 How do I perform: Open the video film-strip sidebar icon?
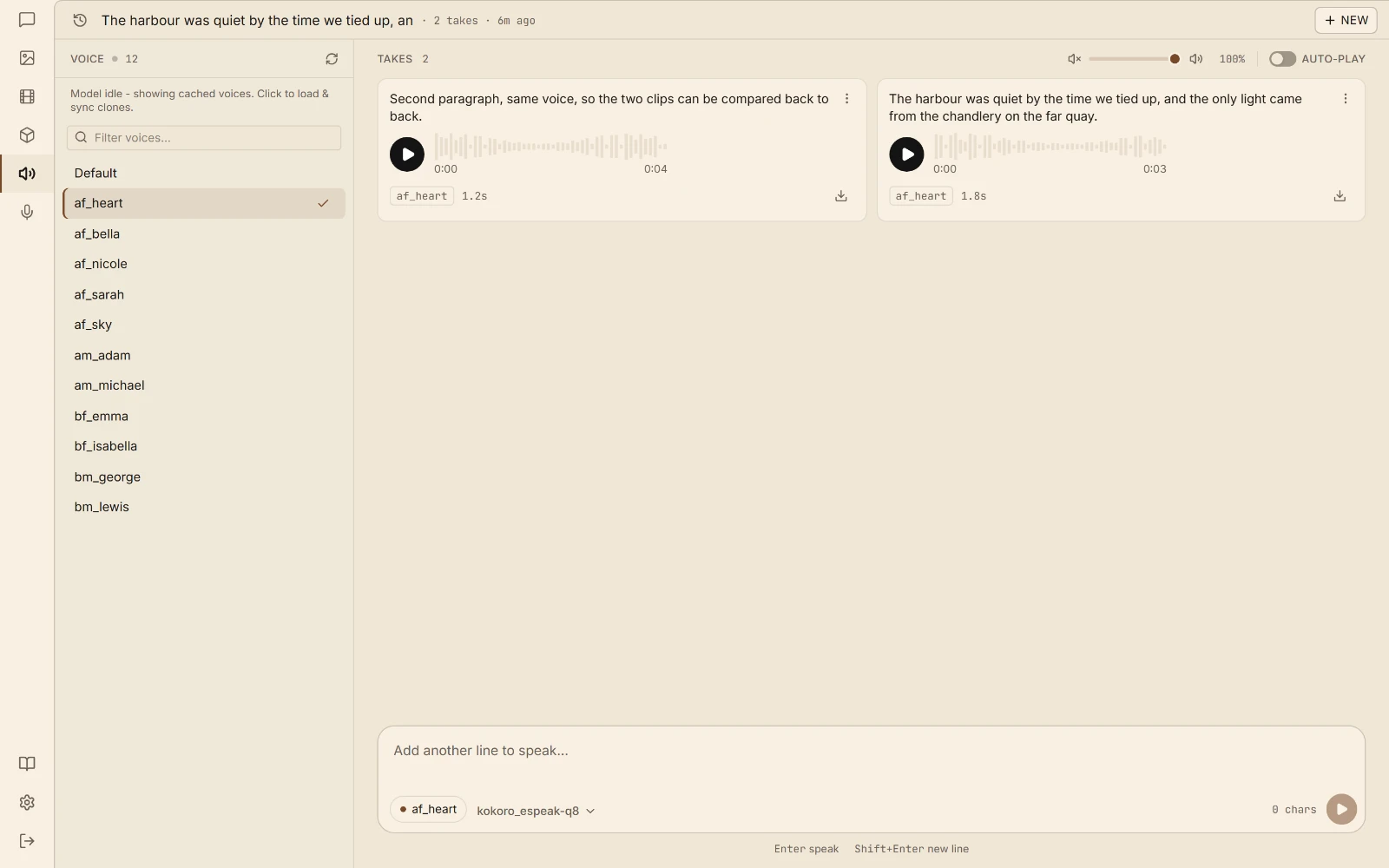tap(27, 96)
